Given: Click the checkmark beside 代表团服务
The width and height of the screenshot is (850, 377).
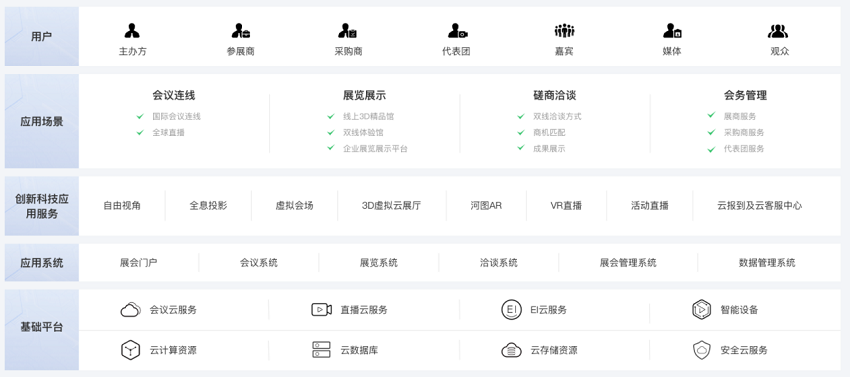Looking at the screenshot, I should (x=711, y=149).
